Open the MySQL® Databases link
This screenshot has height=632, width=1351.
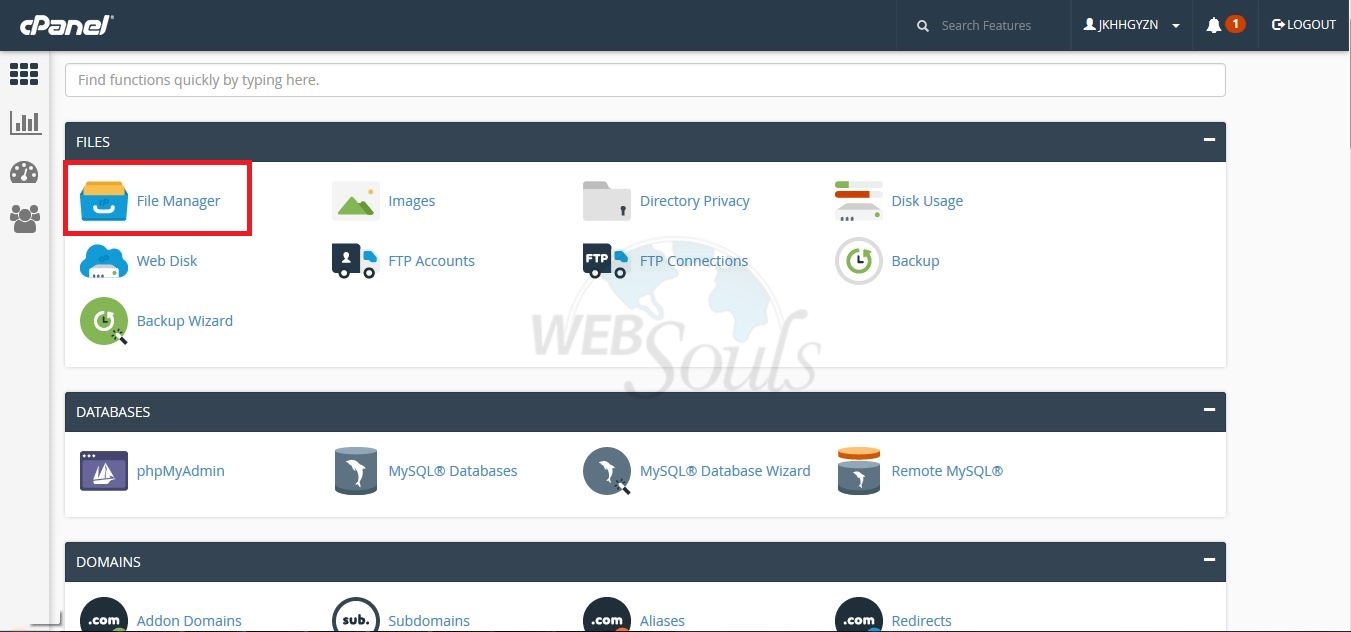(x=453, y=471)
